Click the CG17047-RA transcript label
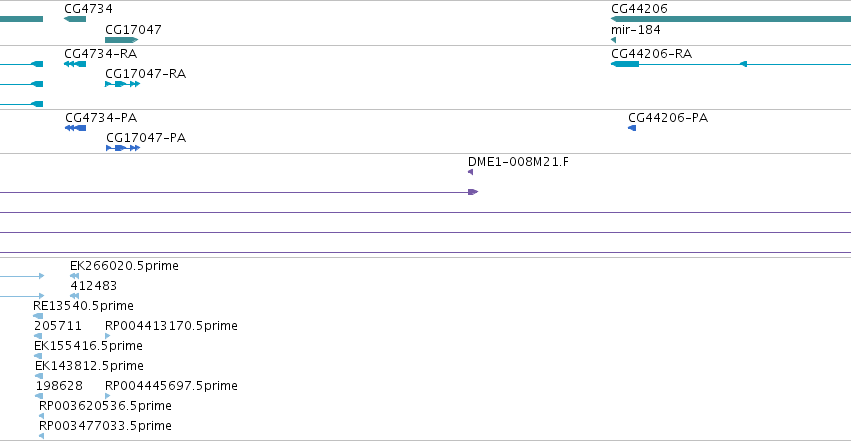The height and width of the screenshot is (441, 851). click(145, 74)
